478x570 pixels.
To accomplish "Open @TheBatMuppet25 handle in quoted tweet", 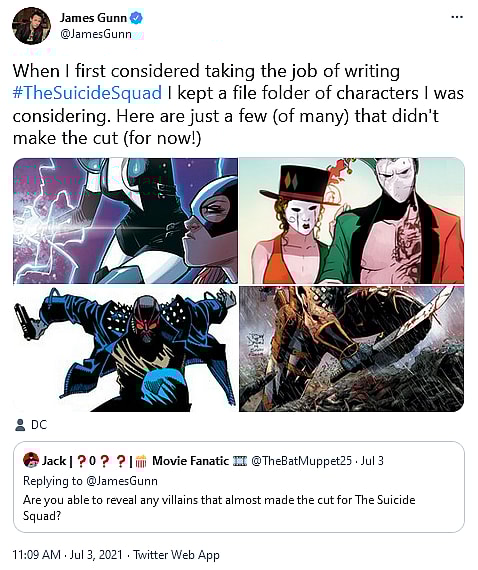I will 302,461.
